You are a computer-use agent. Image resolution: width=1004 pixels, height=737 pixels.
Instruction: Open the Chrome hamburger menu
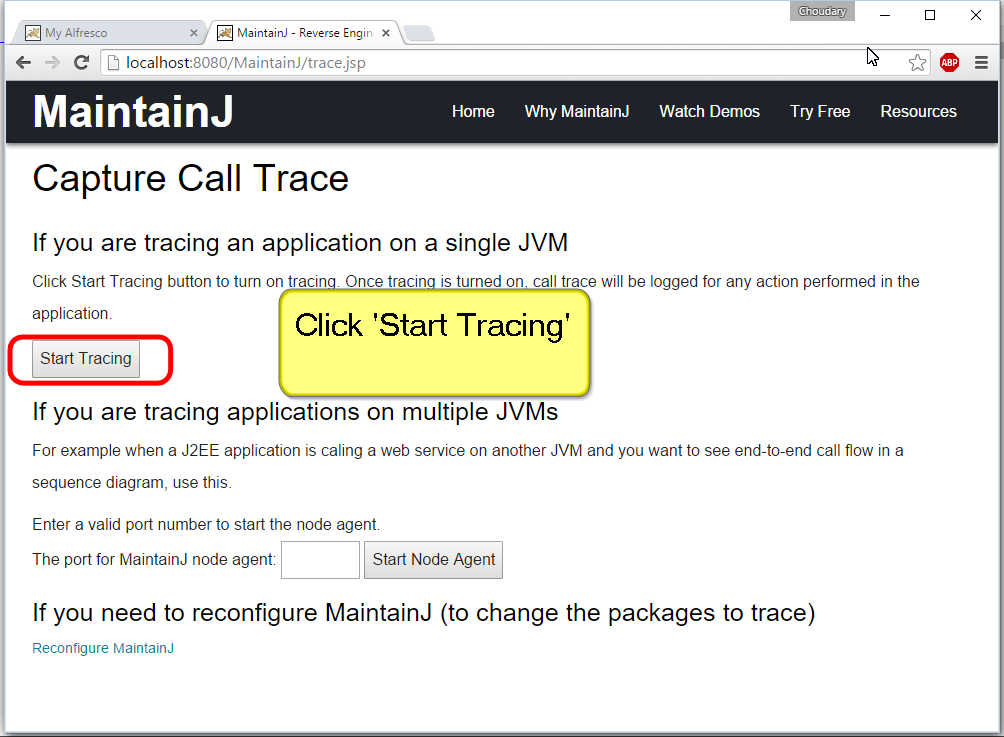point(981,63)
